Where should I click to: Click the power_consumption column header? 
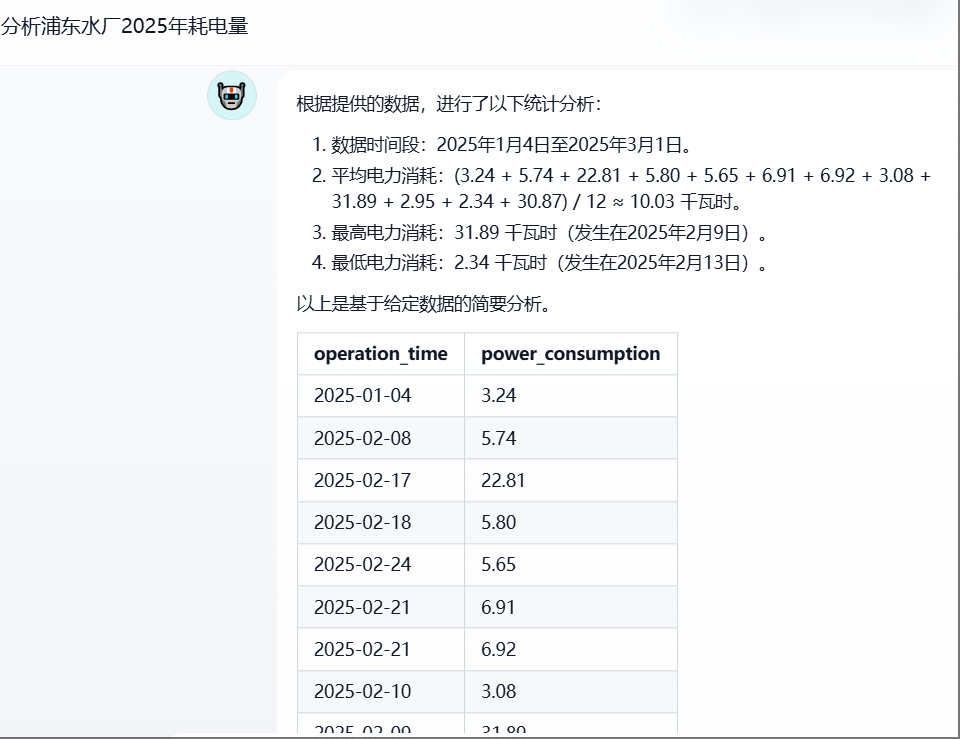click(570, 354)
